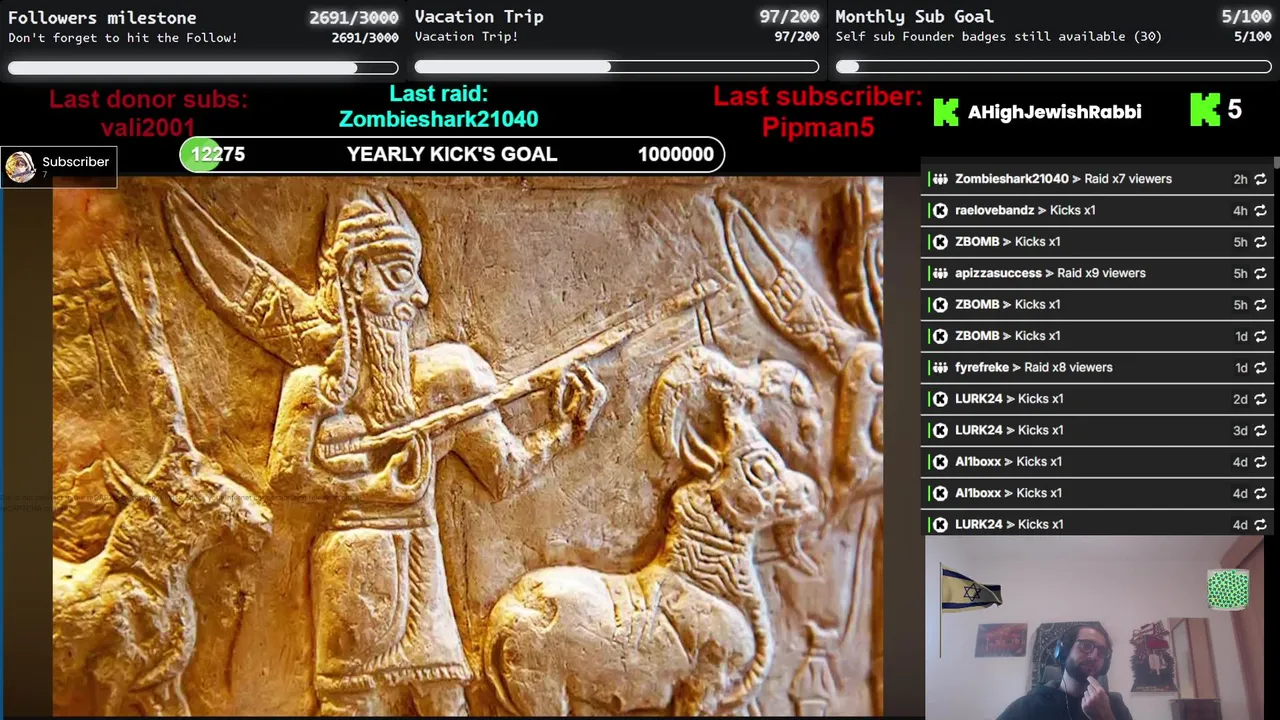Click the '3d' timestamp in activity feed

tap(1240, 431)
